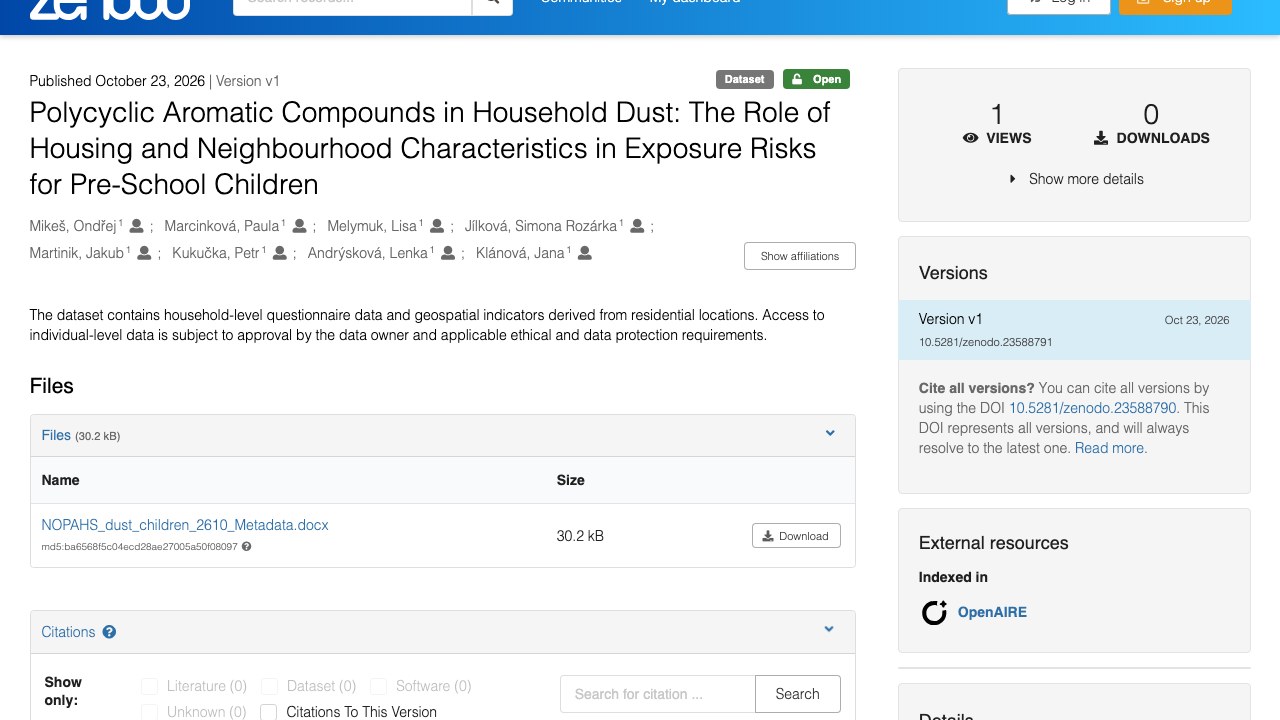Click the grey Dataset badge
The image size is (1280, 720).
(x=745, y=79)
